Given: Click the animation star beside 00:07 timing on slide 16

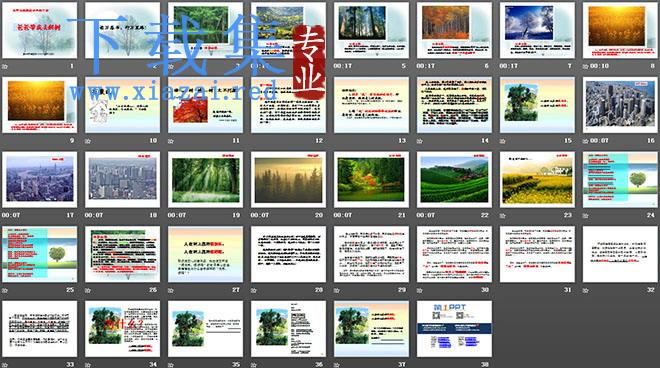Looking at the screenshot, I should click(x=585, y=141).
